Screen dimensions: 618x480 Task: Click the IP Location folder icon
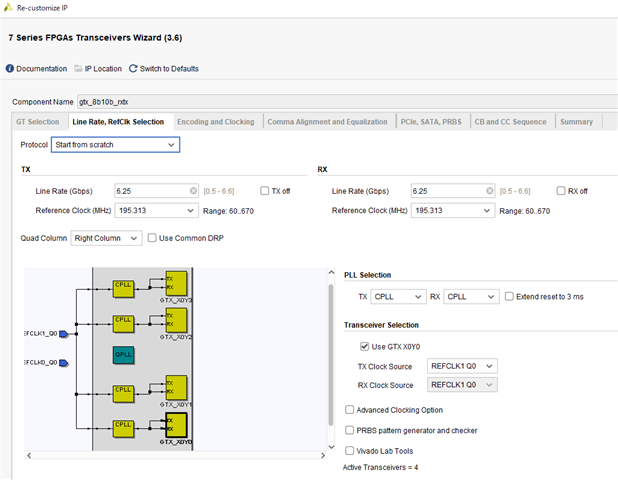coord(78,69)
